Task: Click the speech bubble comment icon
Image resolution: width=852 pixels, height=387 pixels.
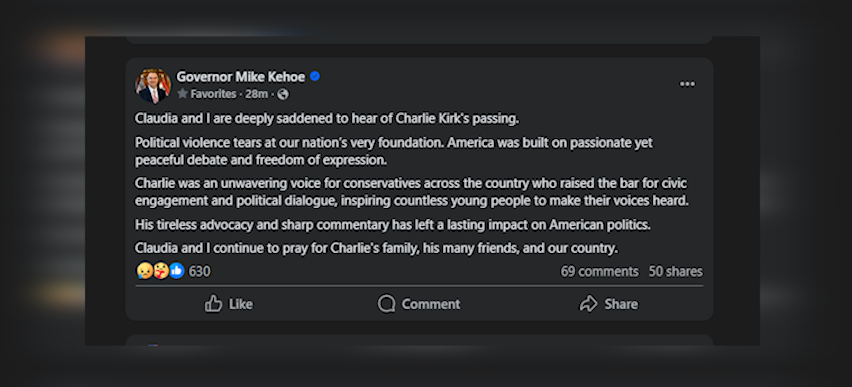Action: click(x=386, y=303)
